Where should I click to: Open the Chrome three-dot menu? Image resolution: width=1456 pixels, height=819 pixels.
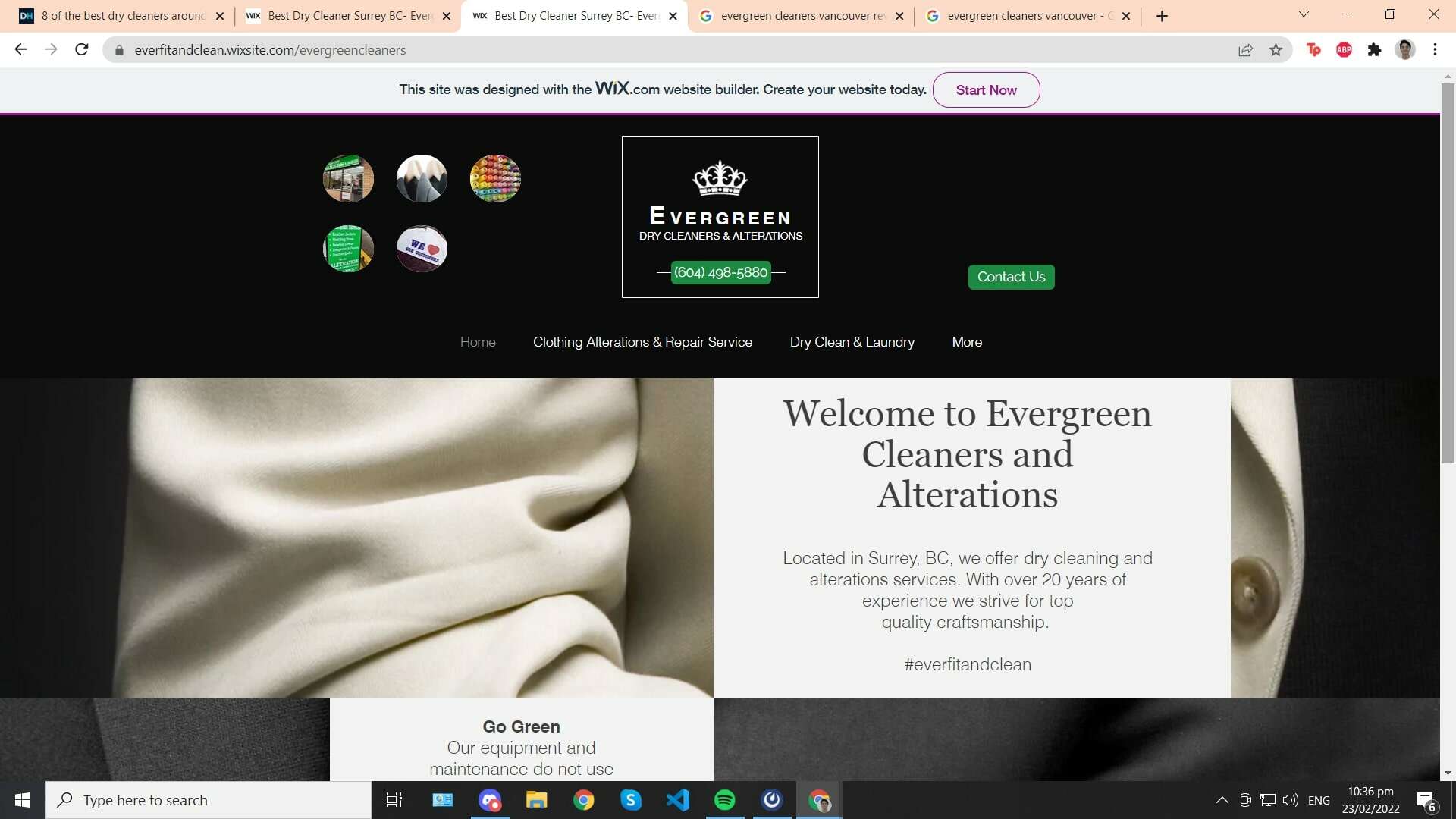(1435, 50)
